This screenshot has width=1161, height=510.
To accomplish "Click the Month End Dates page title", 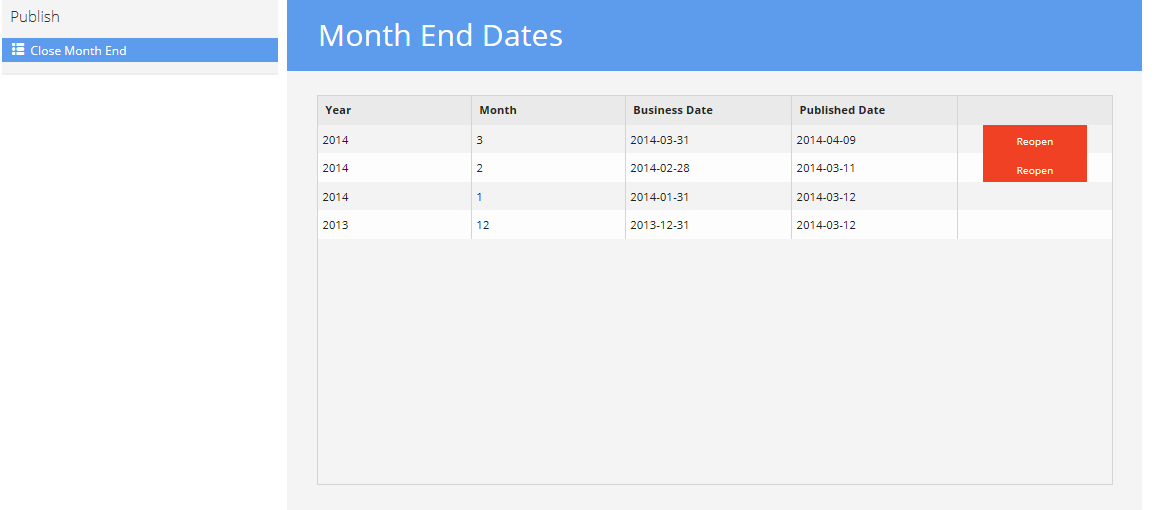I will point(441,36).
